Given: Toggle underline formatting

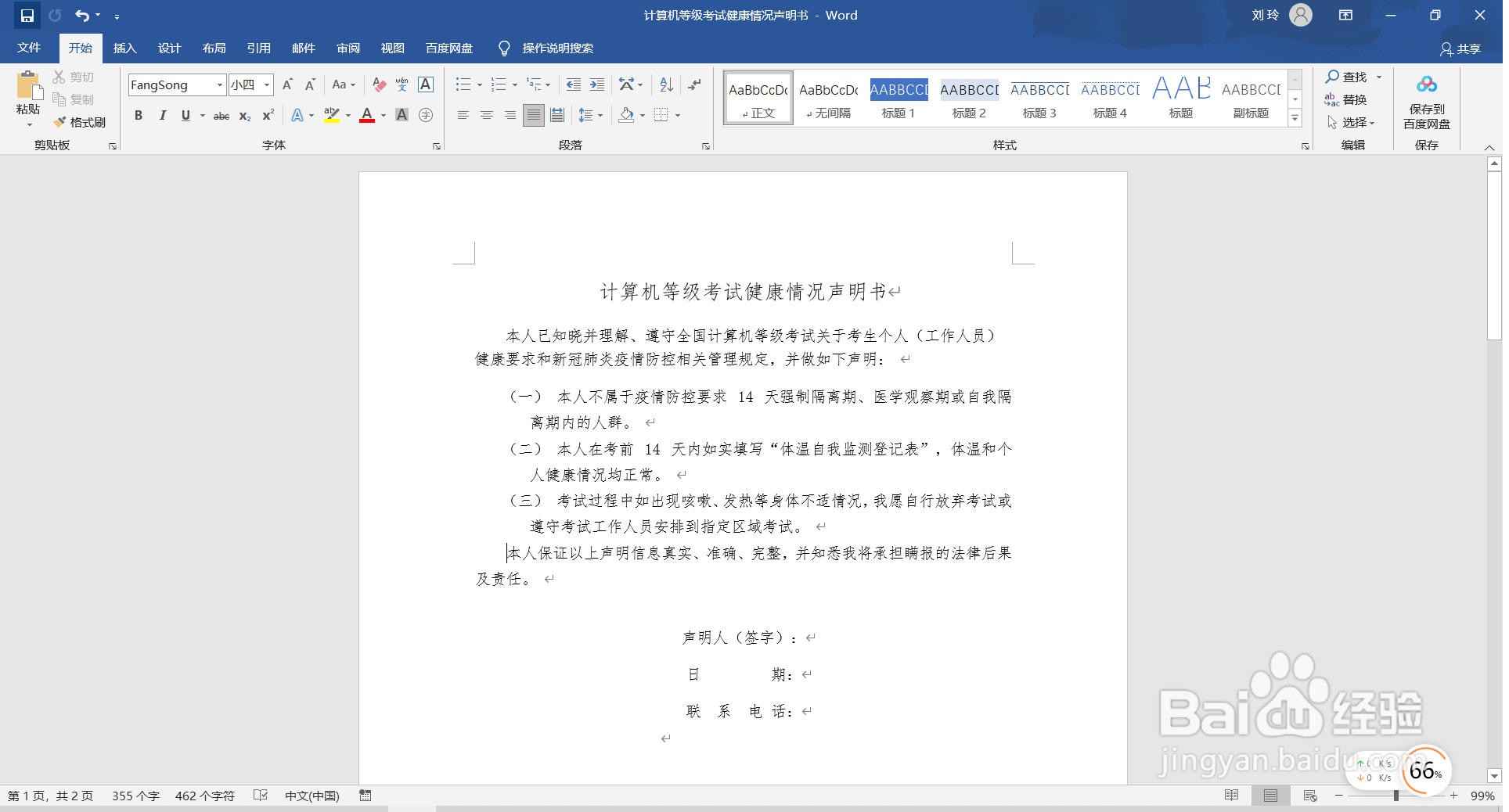Looking at the screenshot, I should [185, 115].
